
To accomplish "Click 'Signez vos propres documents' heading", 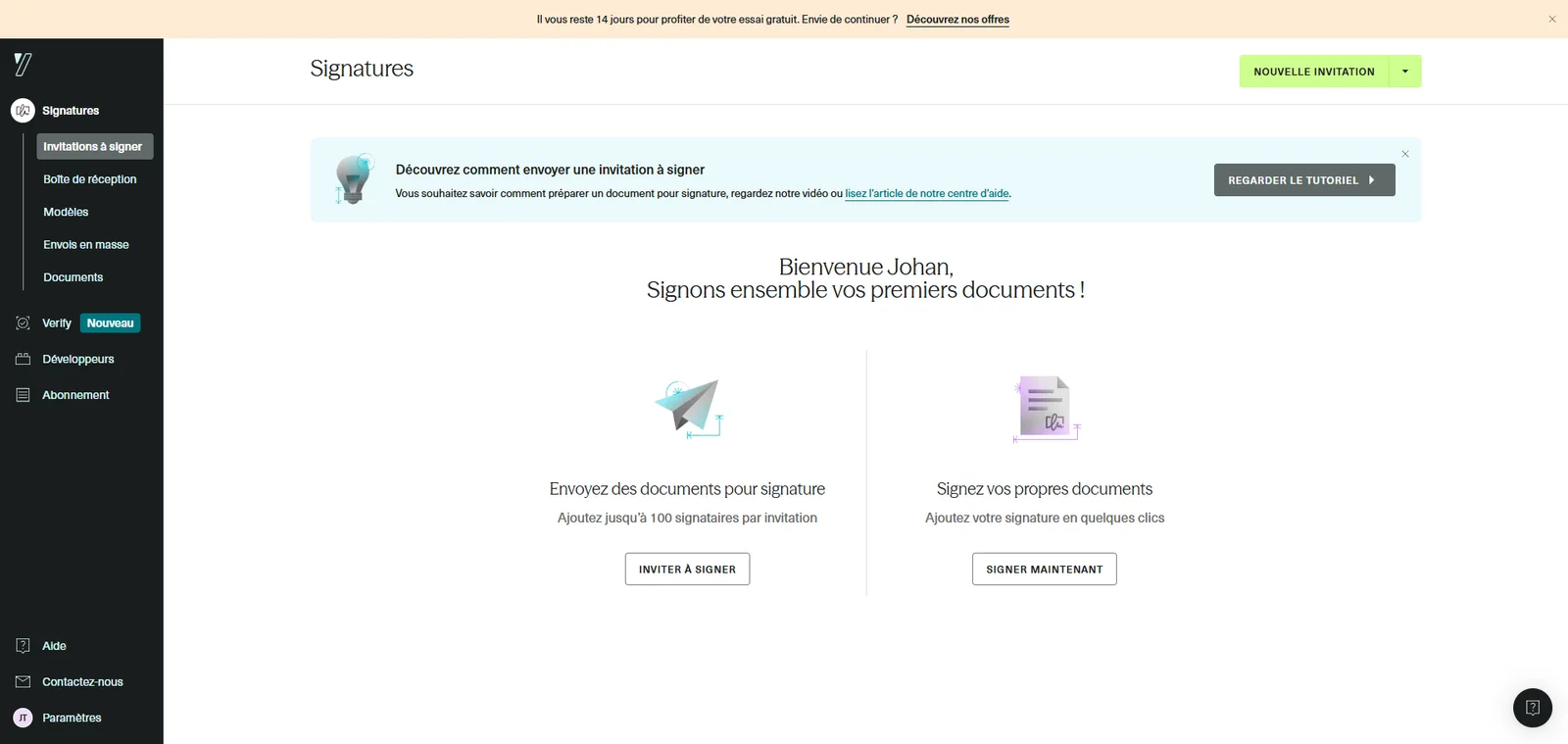I will [x=1045, y=488].
